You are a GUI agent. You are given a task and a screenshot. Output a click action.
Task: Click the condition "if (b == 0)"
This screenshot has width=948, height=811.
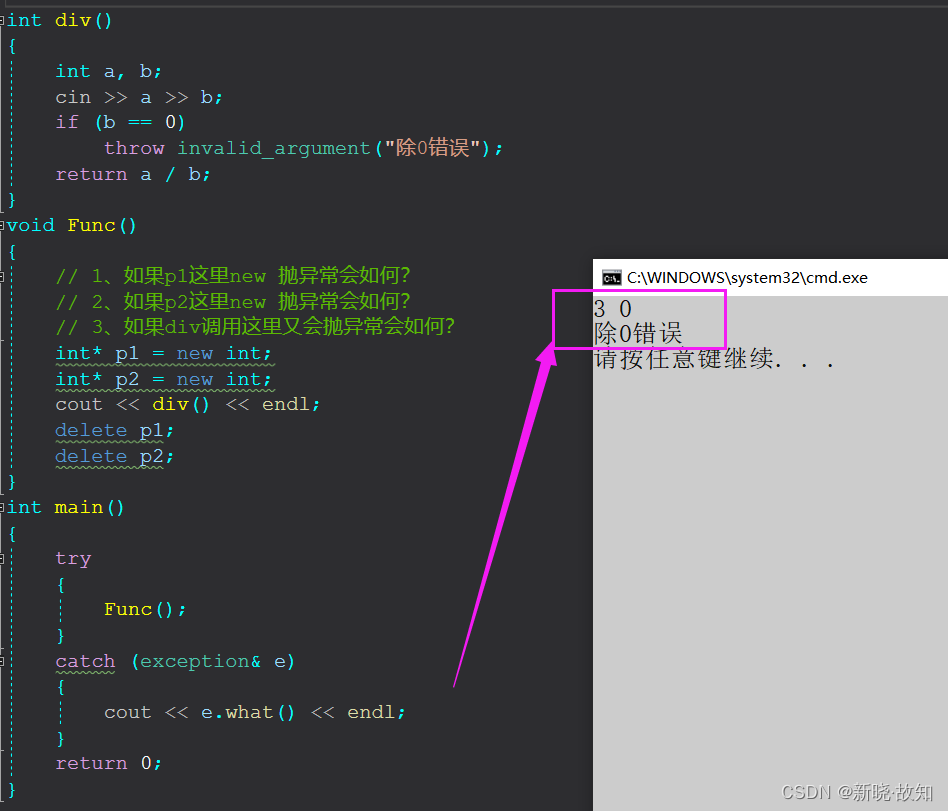(120, 122)
